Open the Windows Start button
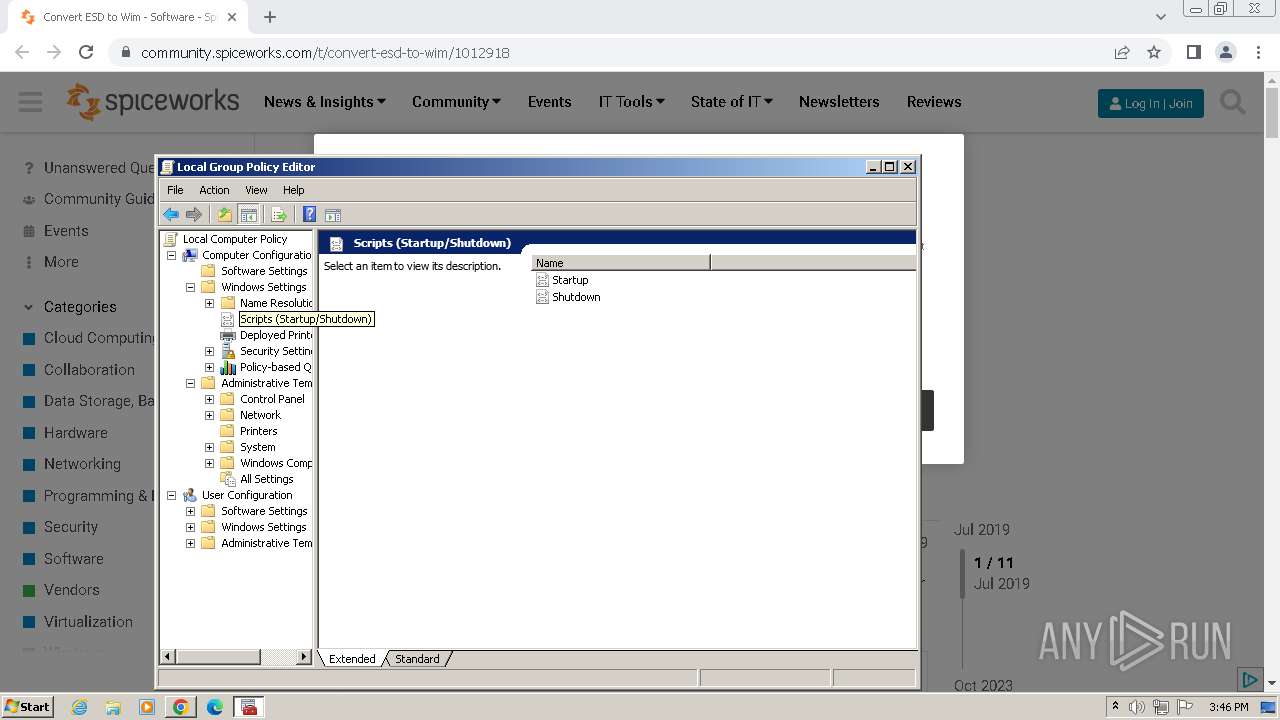The height and width of the screenshot is (720, 1280). click(27, 706)
